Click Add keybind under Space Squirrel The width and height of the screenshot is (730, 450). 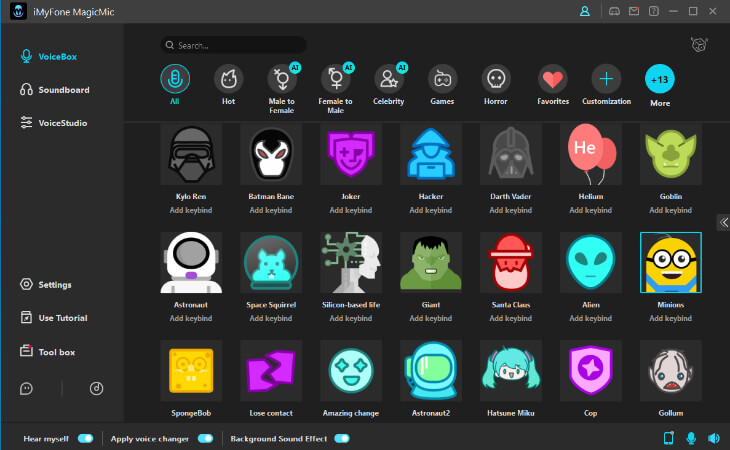tap(271, 318)
